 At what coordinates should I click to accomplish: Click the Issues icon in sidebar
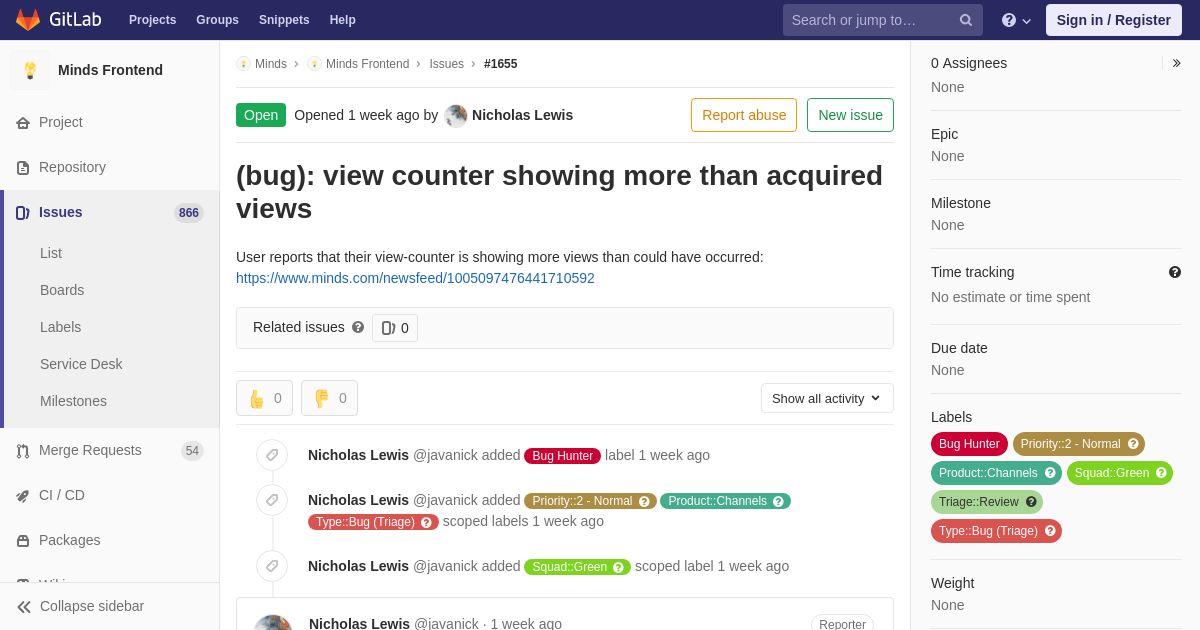23,212
